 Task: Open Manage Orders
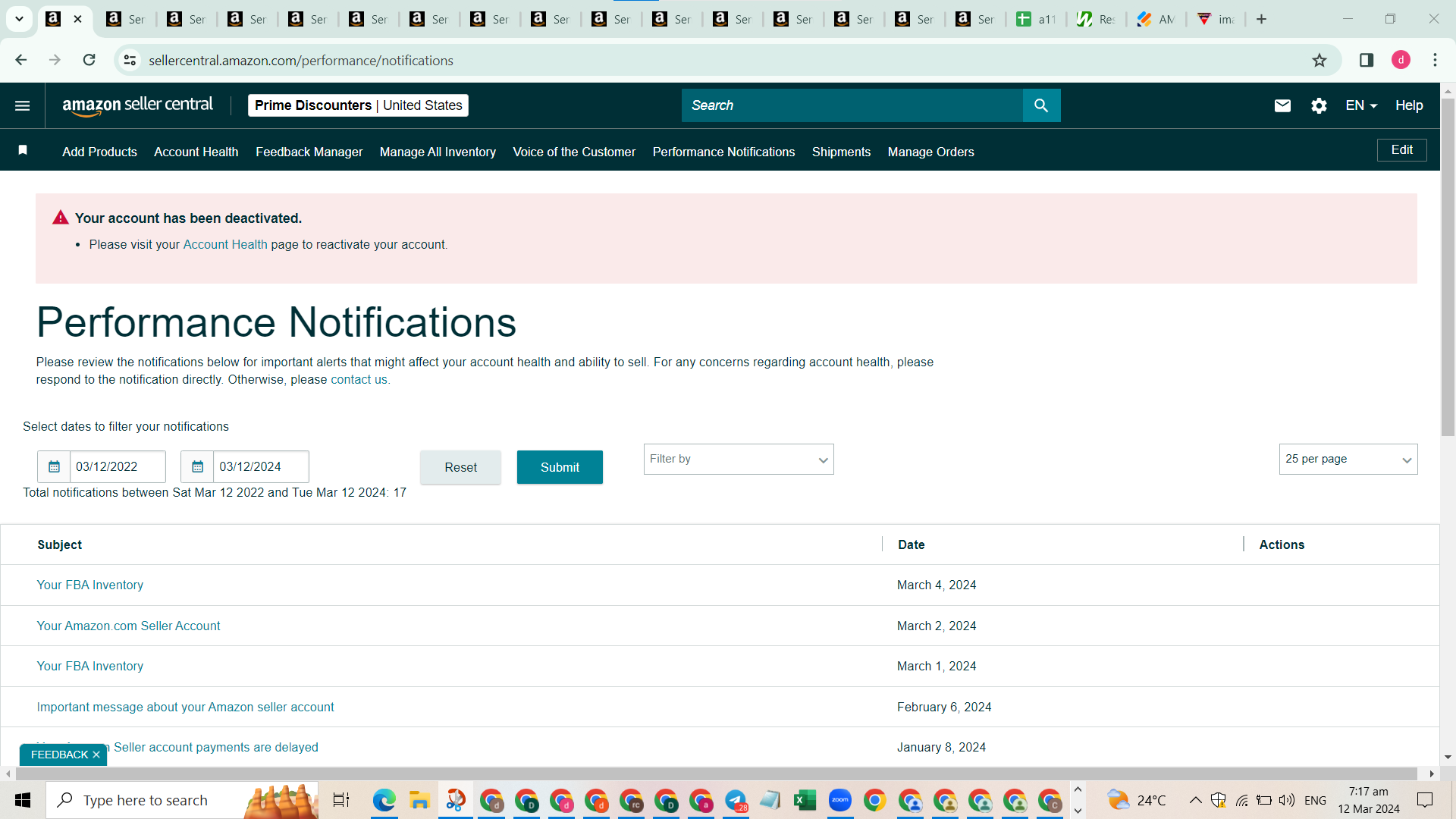click(931, 152)
